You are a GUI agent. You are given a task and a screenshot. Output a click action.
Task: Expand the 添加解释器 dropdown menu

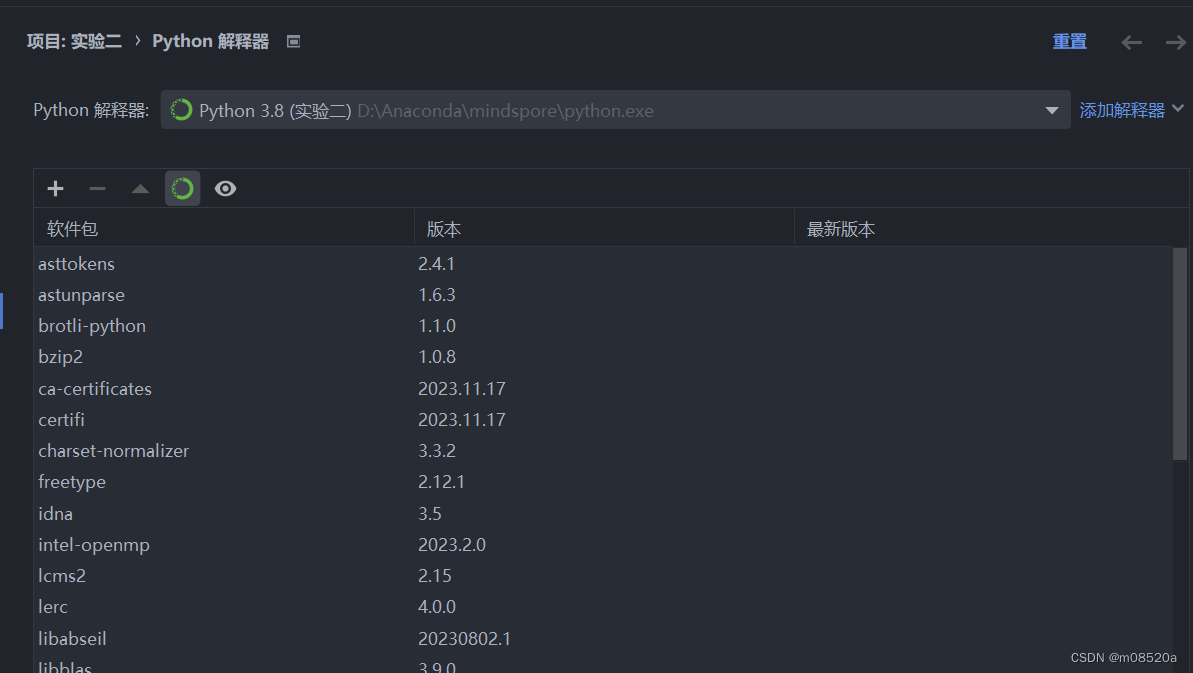click(x=1178, y=110)
